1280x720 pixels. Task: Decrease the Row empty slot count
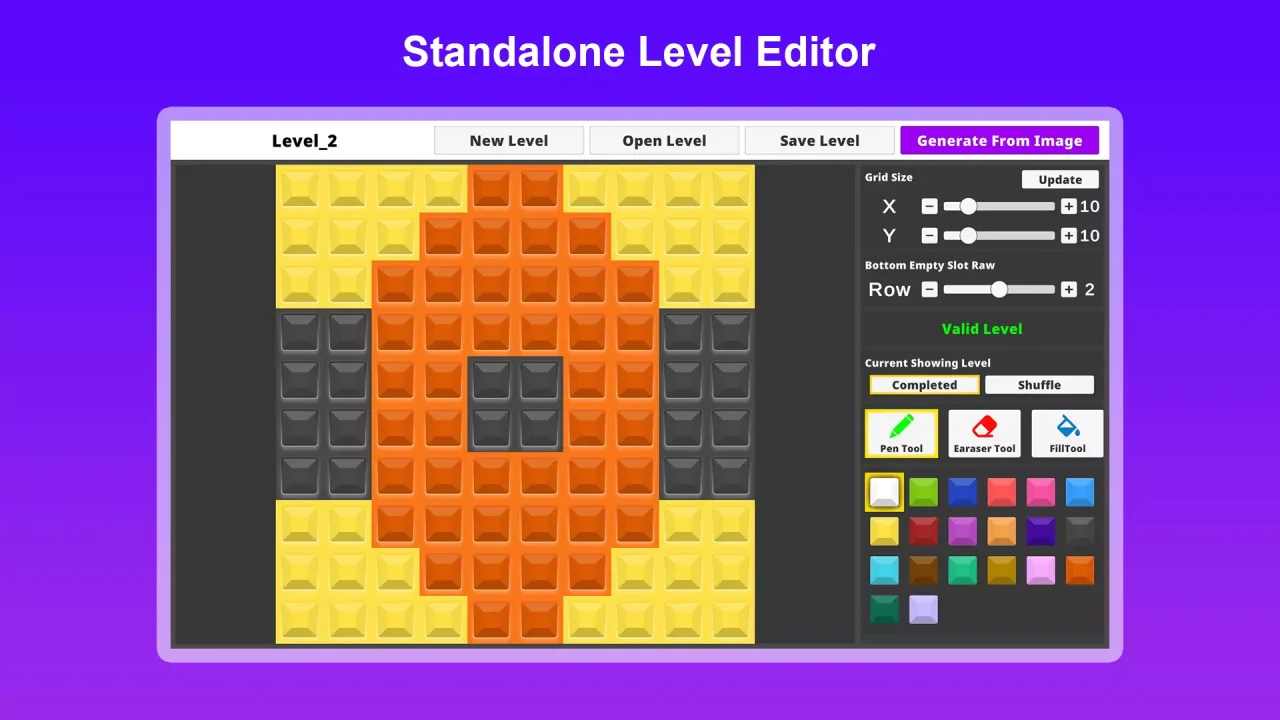coord(929,289)
